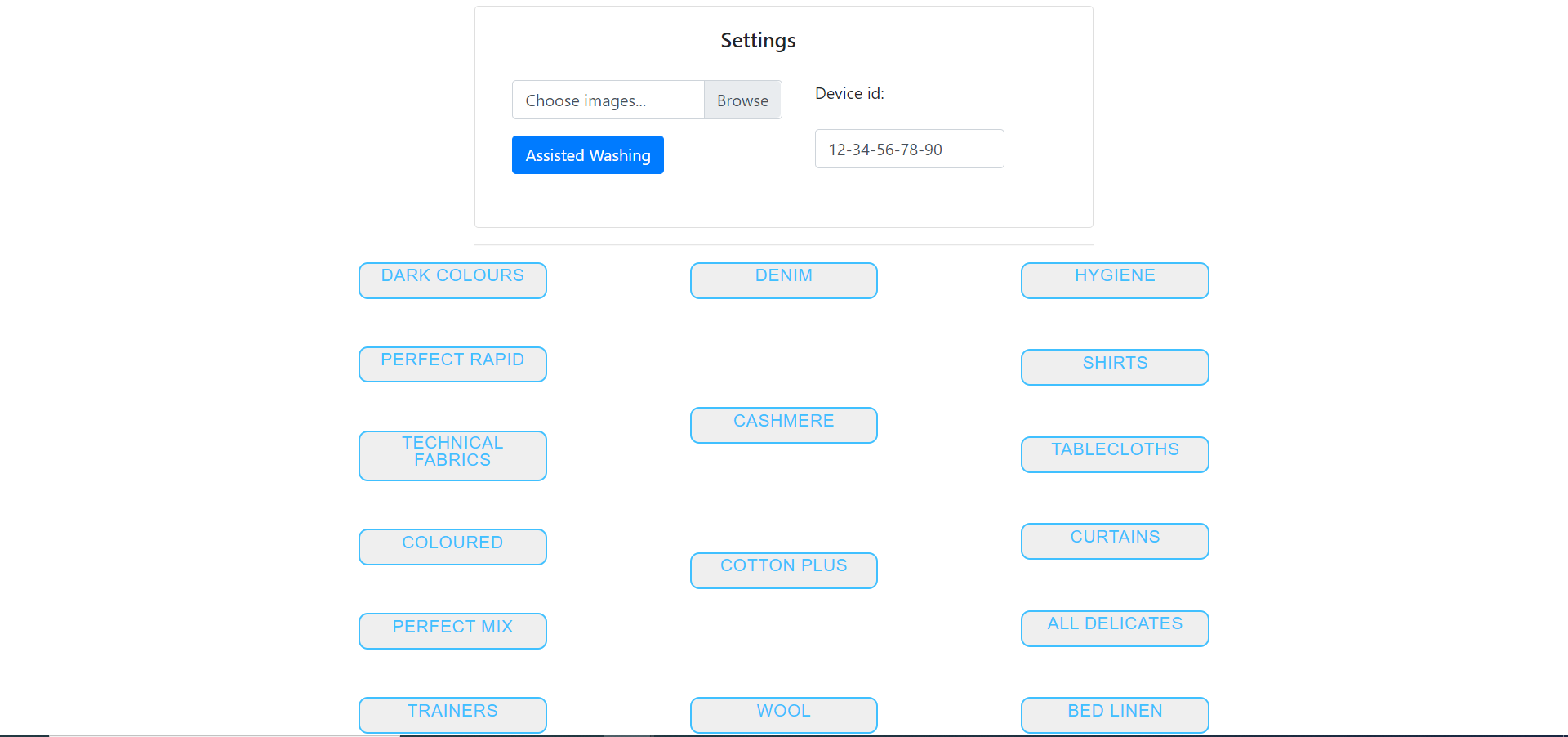Click the Choose images file field
Screen dimensions: 1568x737
(608, 100)
